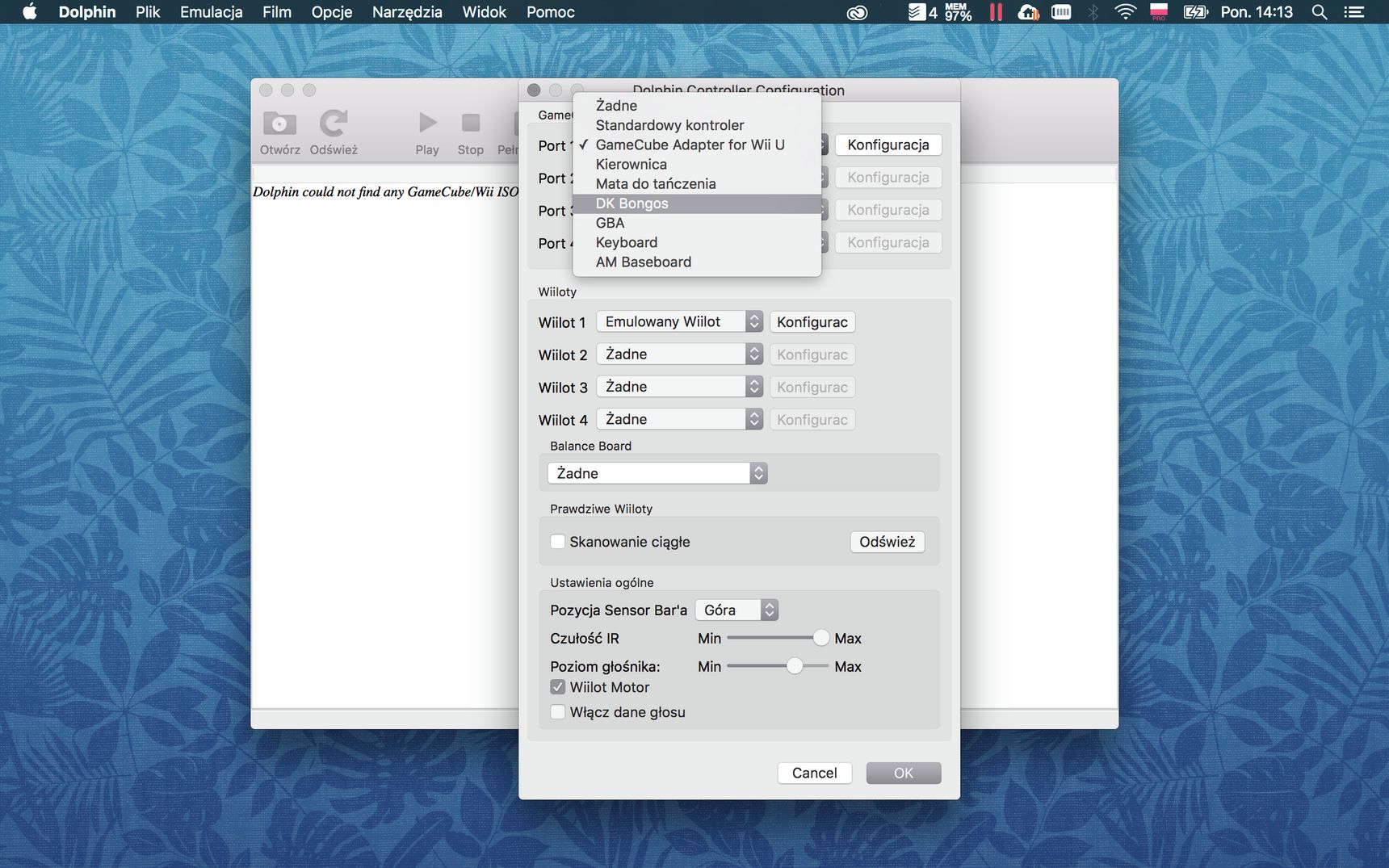Viewport: 1389px width, 868px height.
Task: Open Wiilot 1 Emulowany Wiilot dropdown
Action: tap(679, 321)
